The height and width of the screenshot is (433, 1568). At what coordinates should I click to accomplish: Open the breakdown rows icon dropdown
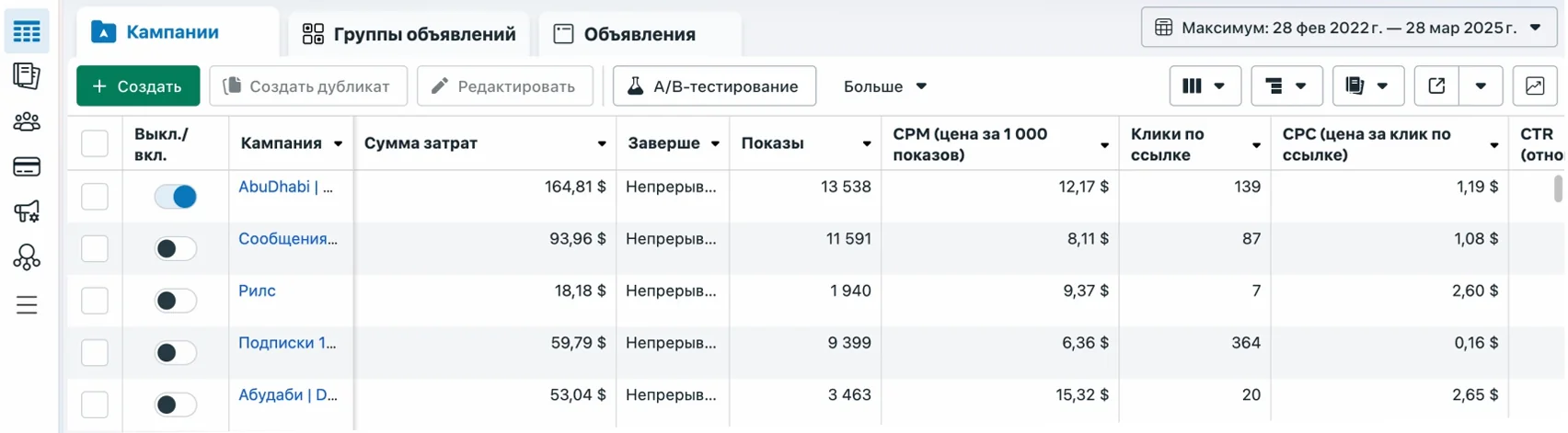(x=1286, y=86)
